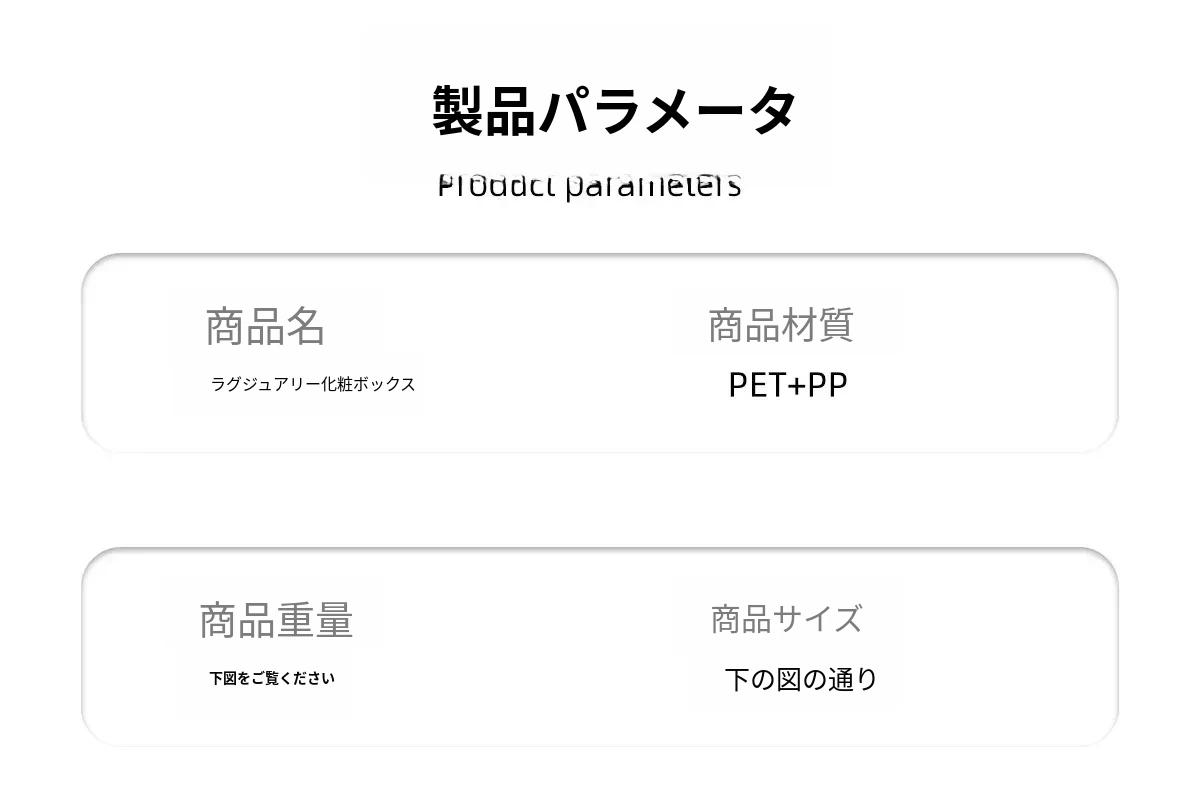Click the 製品 kanji in the heading
Image resolution: width=1200 pixels, height=807 pixels.
(x=484, y=110)
